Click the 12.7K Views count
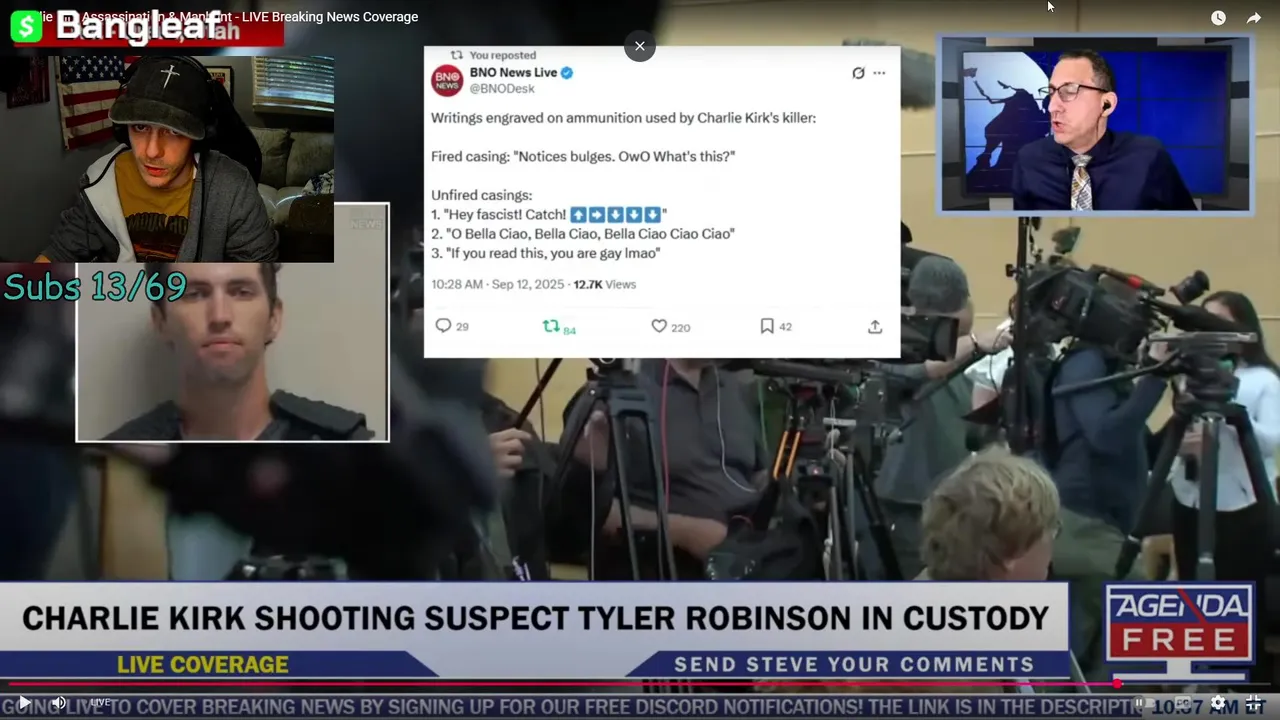 coord(604,284)
